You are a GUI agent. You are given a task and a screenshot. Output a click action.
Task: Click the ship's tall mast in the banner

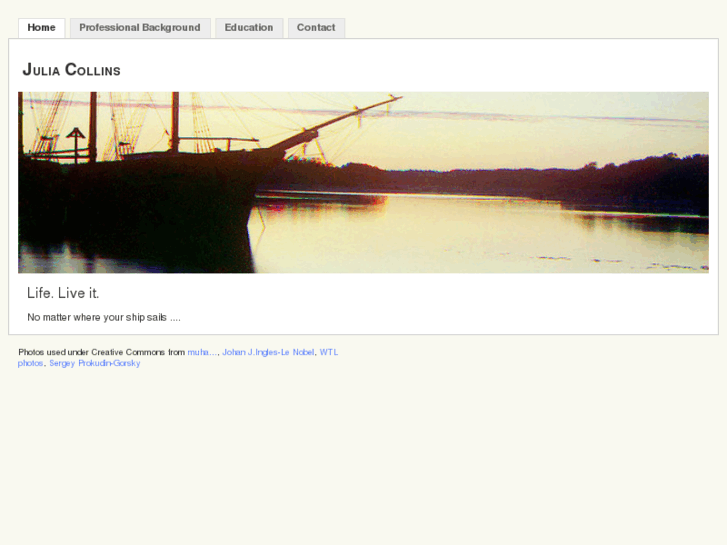(x=175, y=122)
